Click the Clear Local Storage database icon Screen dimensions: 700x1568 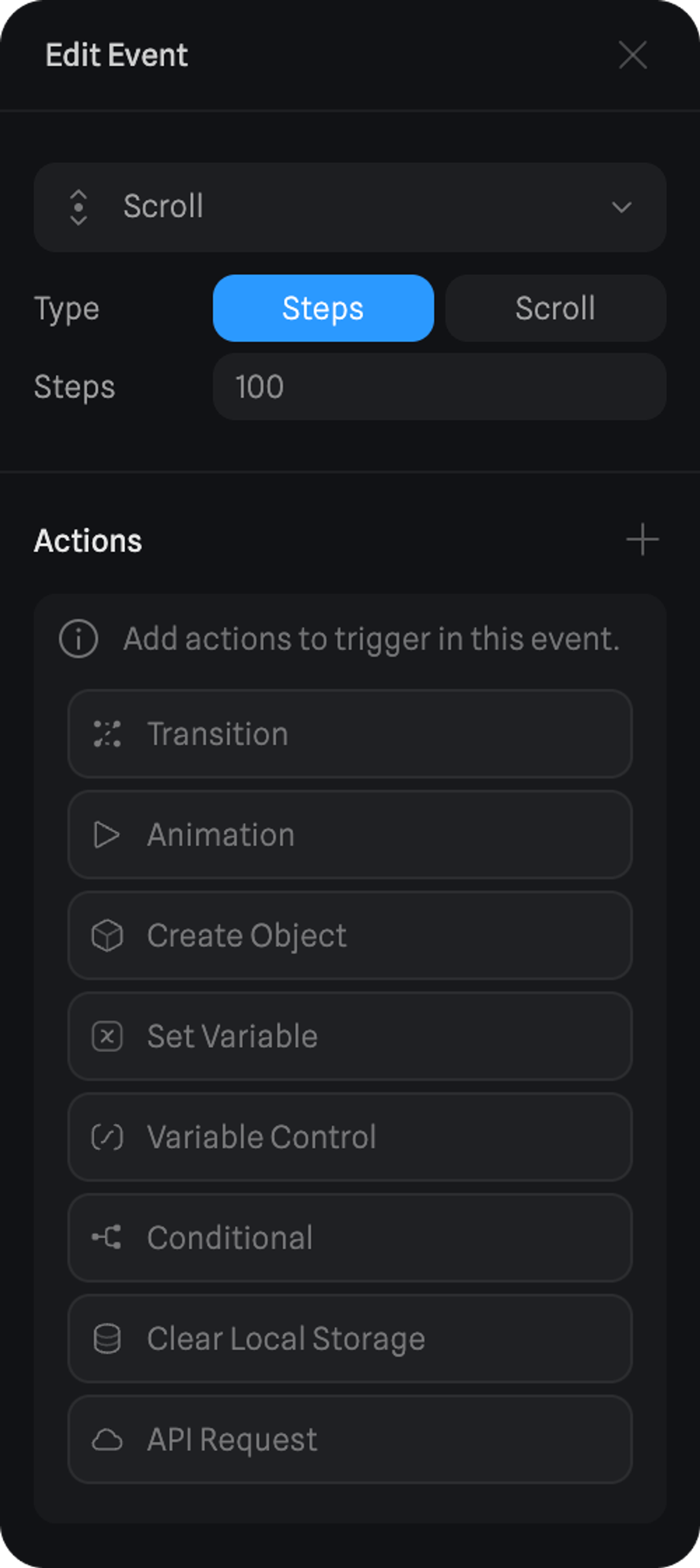click(x=107, y=1338)
